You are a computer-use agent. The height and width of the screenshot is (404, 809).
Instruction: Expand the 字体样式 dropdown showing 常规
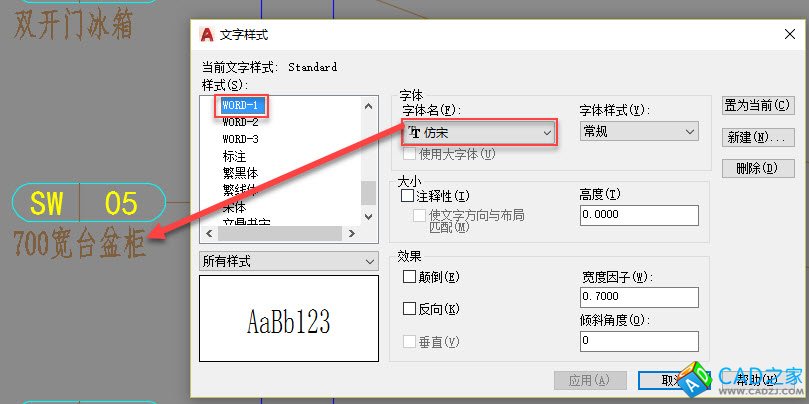[639, 131]
